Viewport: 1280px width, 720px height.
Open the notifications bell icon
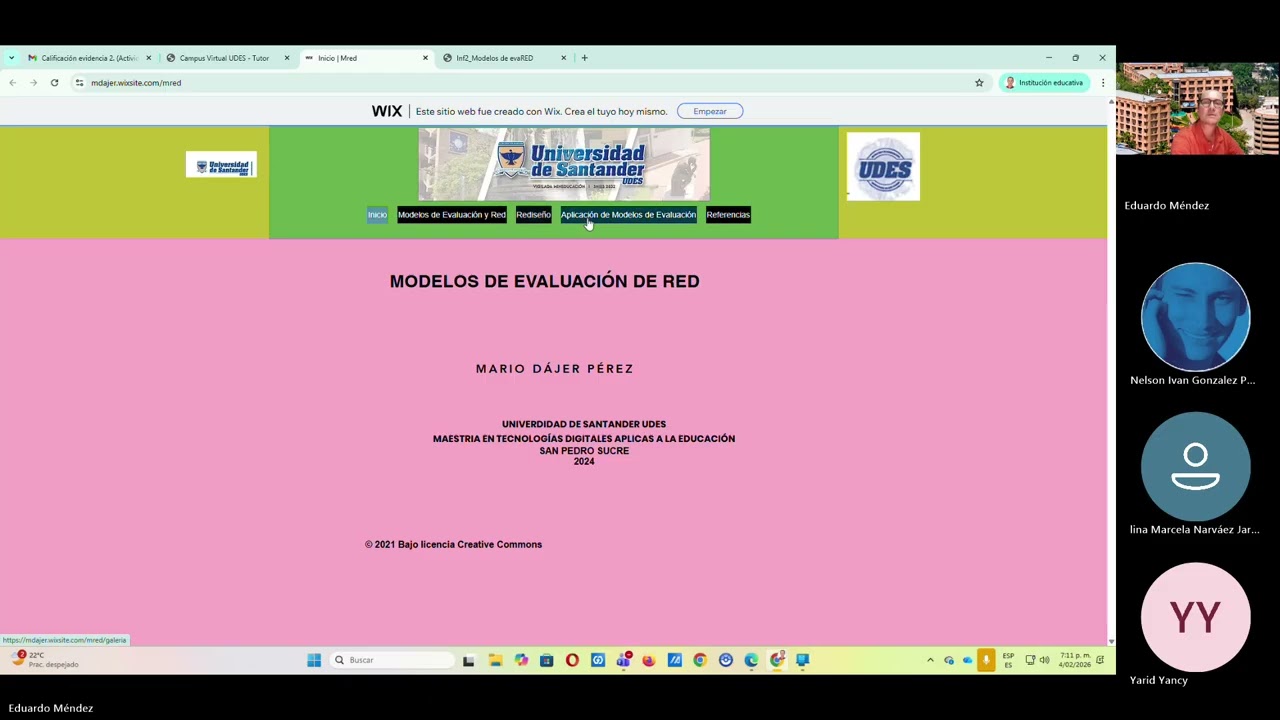1100,660
